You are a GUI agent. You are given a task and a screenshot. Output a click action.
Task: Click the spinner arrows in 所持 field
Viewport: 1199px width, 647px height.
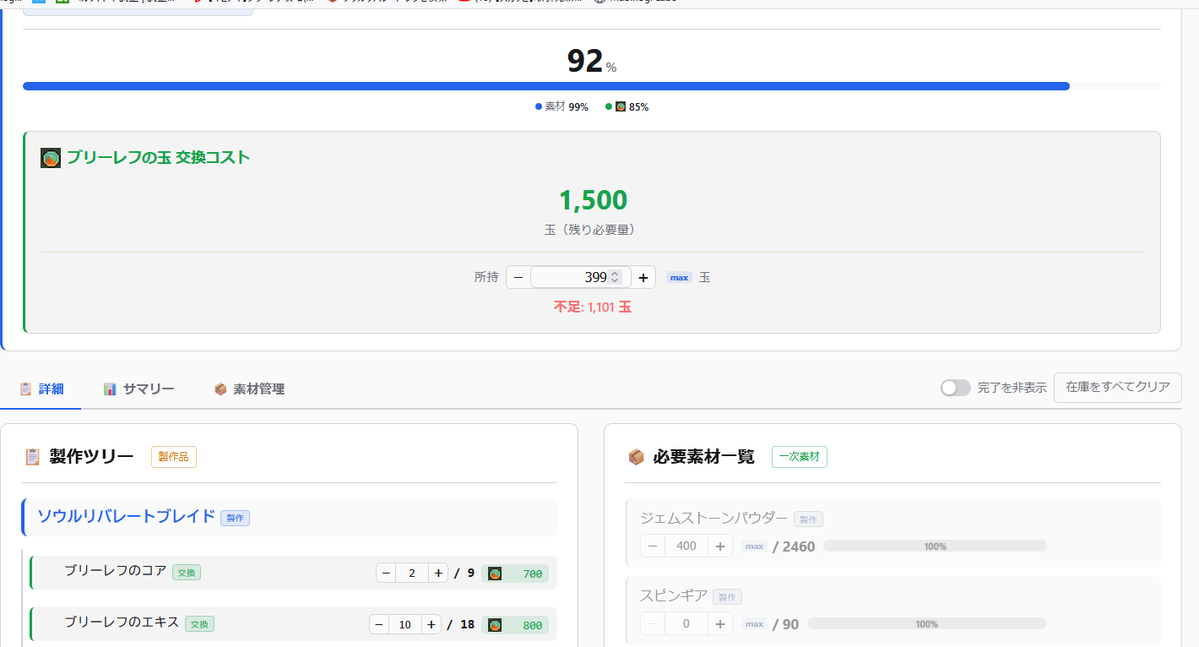pyautogui.click(x=614, y=277)
